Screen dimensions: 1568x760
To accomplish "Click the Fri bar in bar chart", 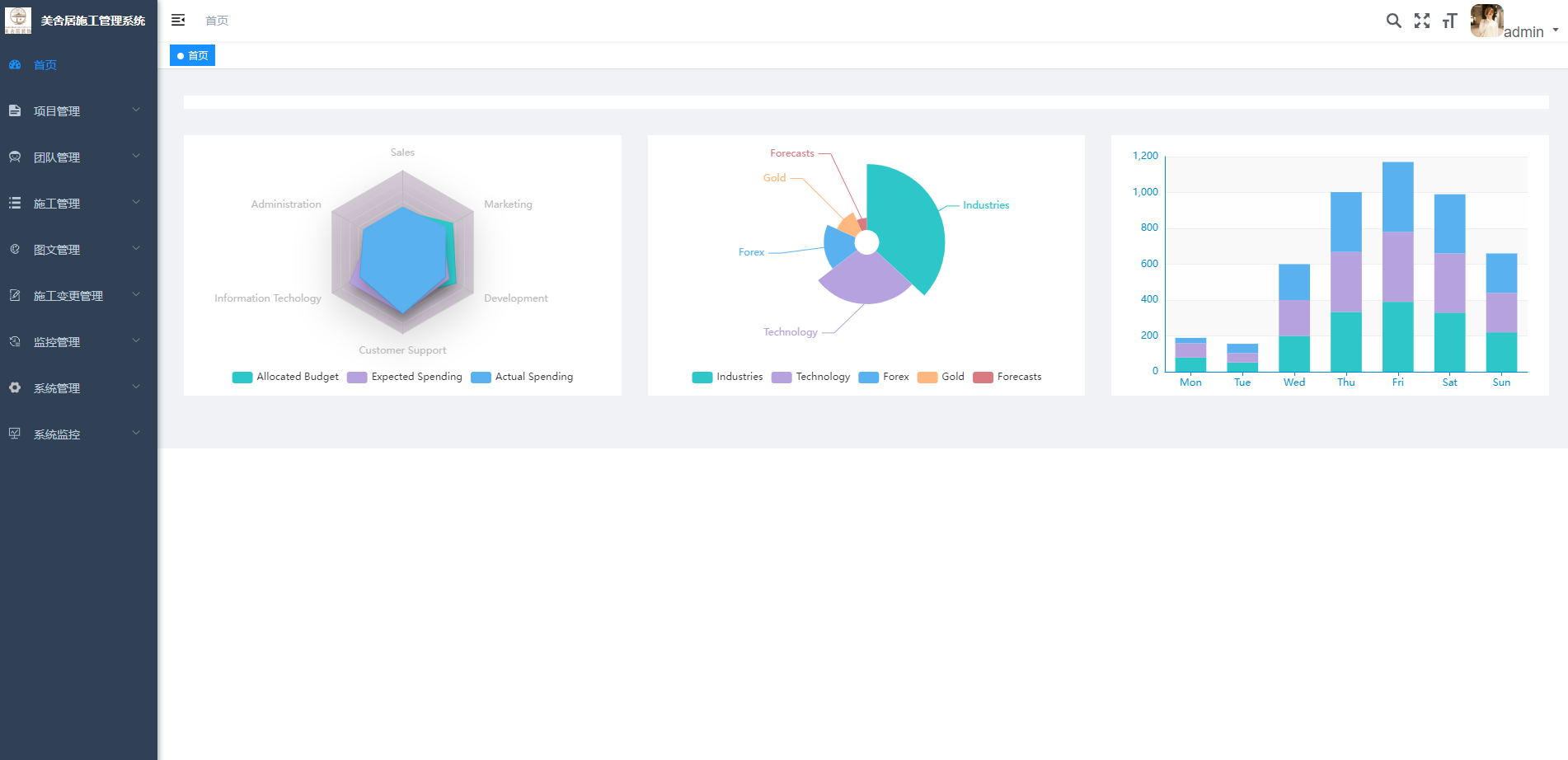I will coord(1398,266).
